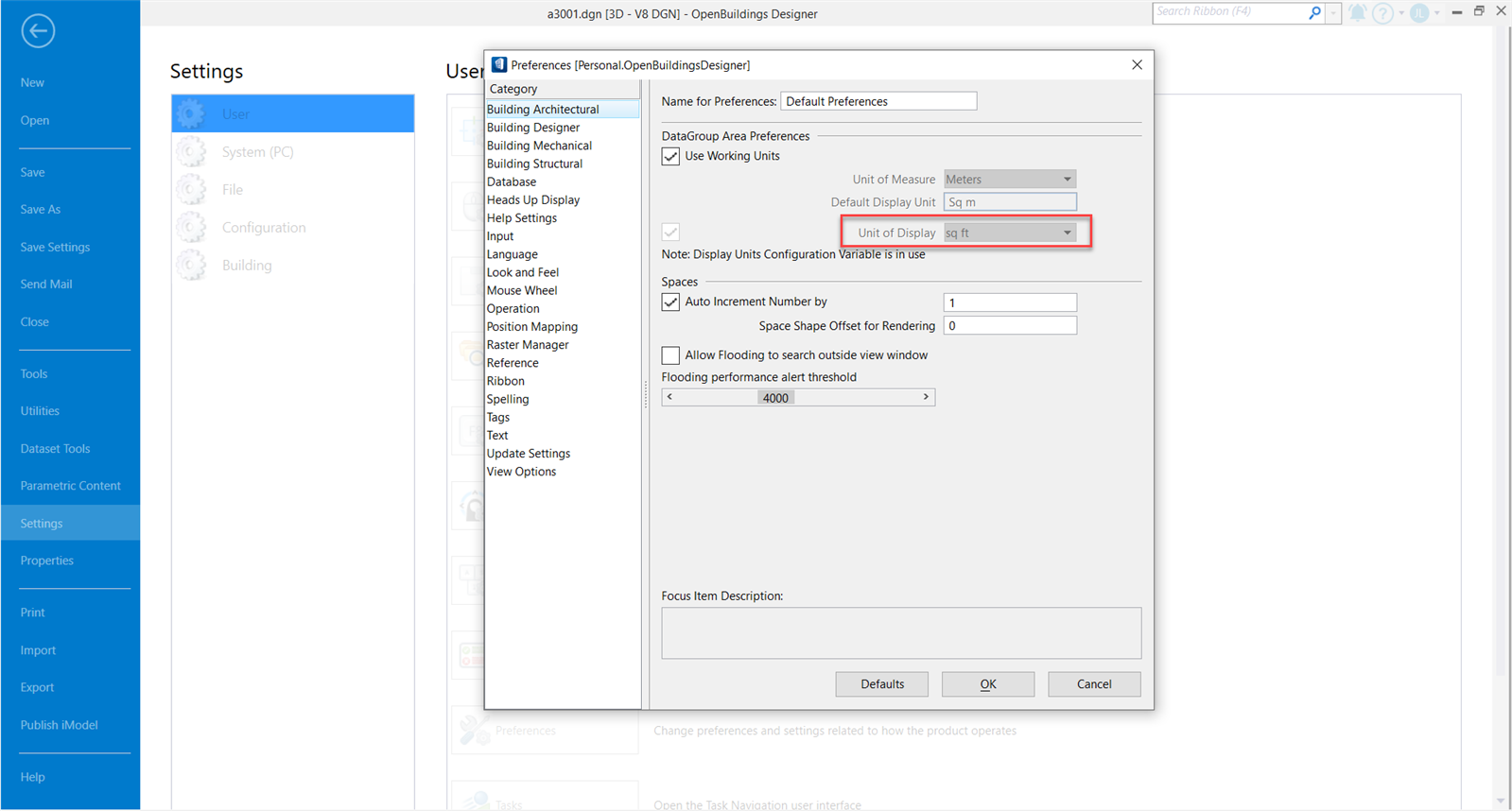Click OK in Preferences dialog
The width and height of the screenshot is (1512, 811).
pyautogui.click(x=988, y=684)
